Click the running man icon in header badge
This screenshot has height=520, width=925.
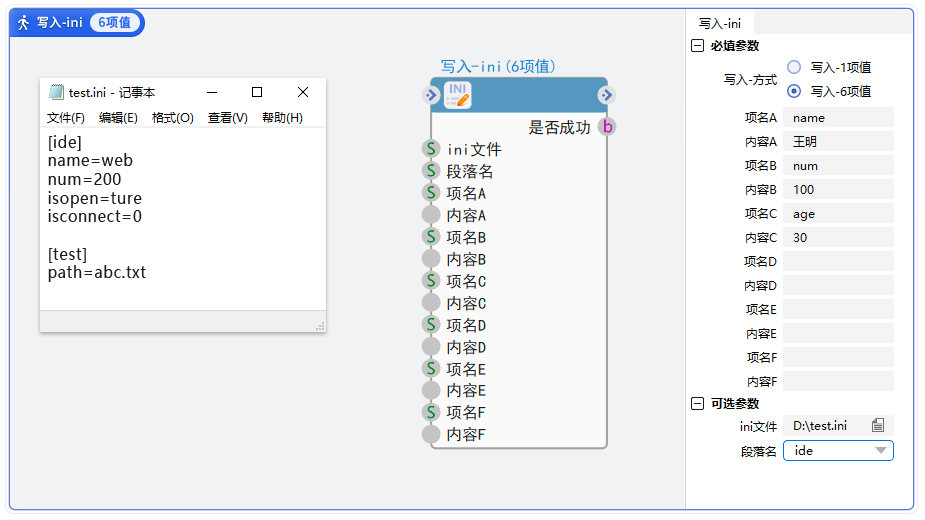tap(23, 23)
